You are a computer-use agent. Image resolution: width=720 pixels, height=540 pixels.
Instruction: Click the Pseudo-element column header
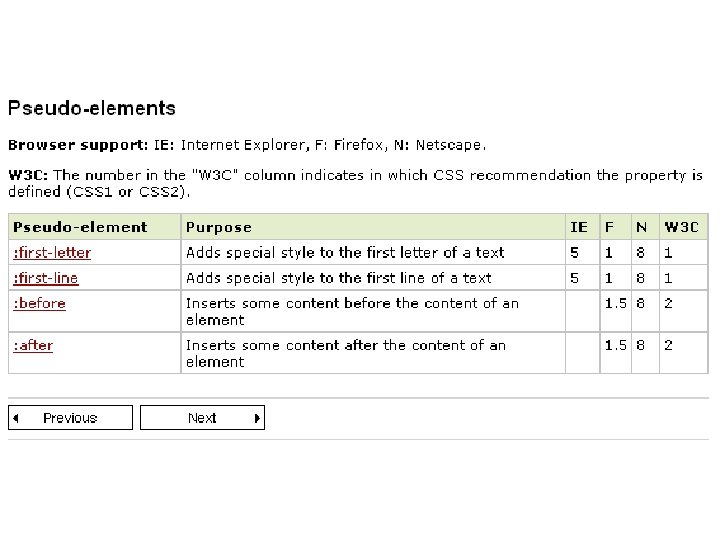[95, 227]
